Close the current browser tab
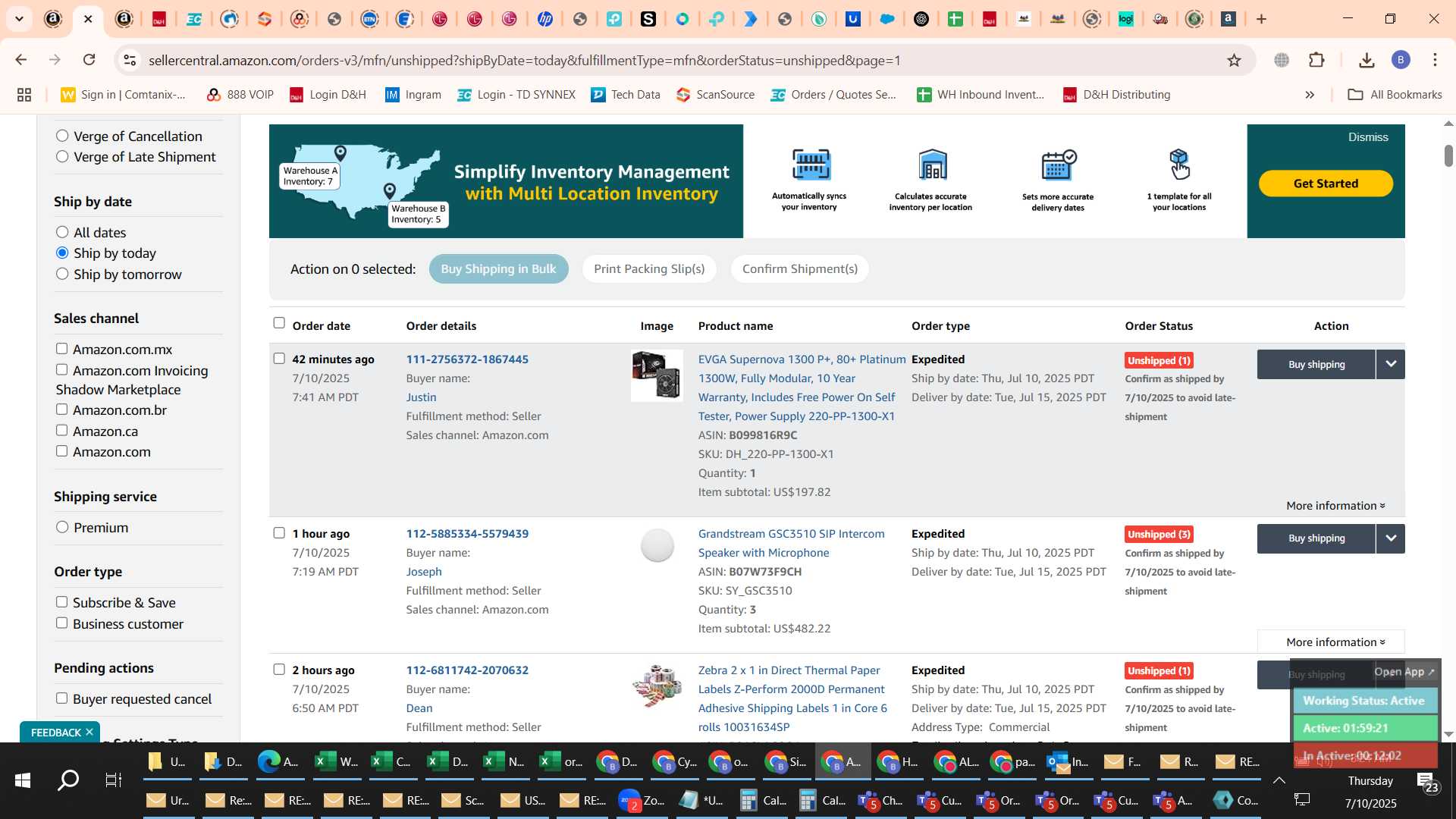 (89, 19)
